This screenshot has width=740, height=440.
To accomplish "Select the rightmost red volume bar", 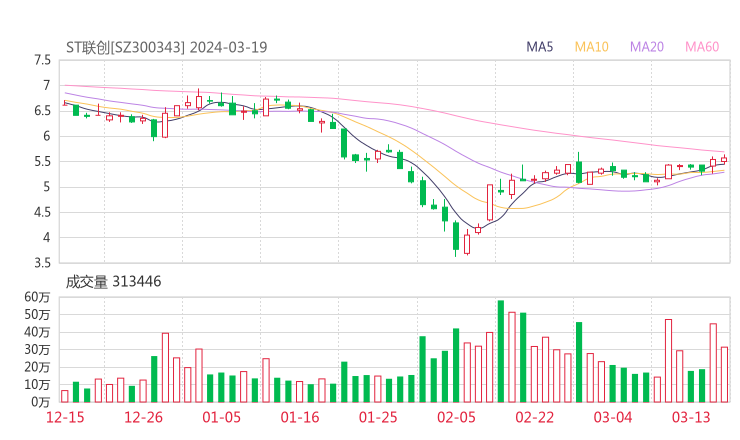I will 724,374.
